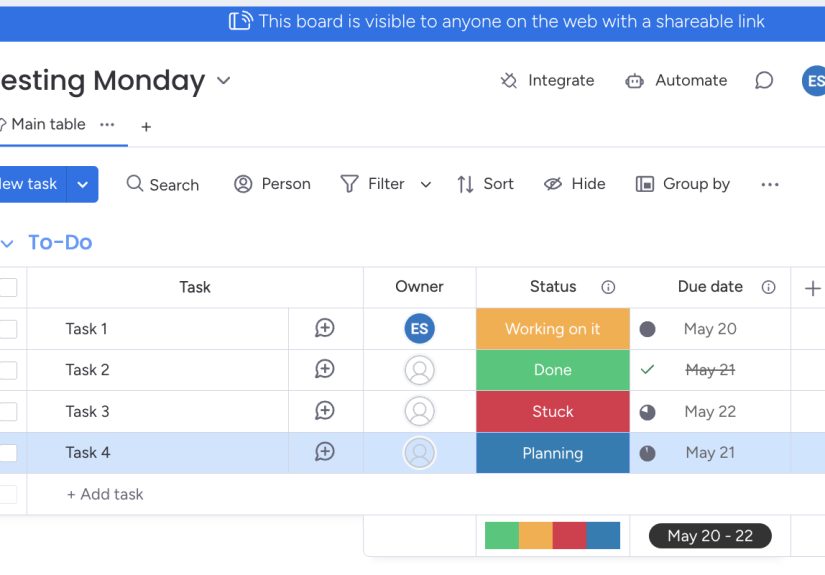Viewport: 825px width, 575px height.
Task: Open Task 4 item name
Action: [x=88, y=452]
